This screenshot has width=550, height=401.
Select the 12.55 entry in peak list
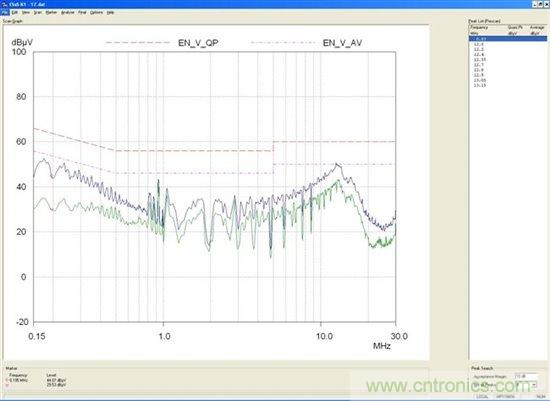[x=479, y=60]
